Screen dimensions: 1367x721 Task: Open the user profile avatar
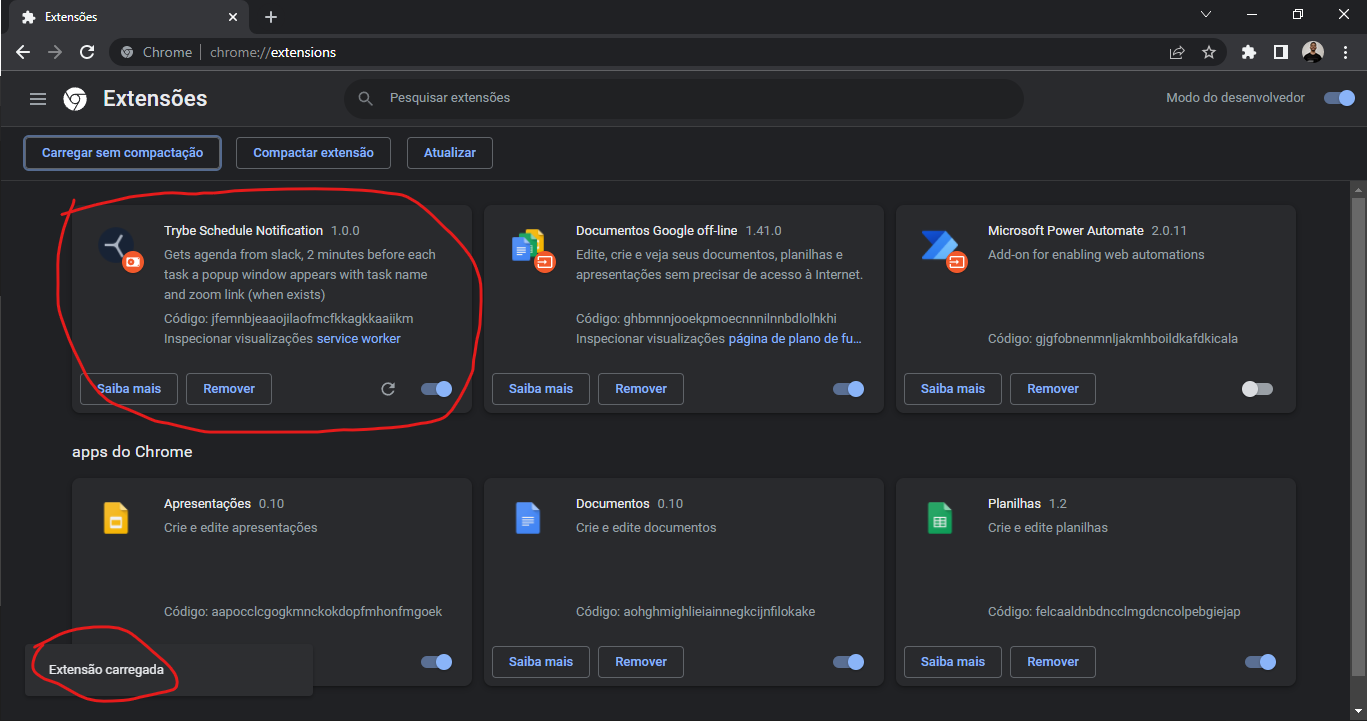[x=1313, y=52]
